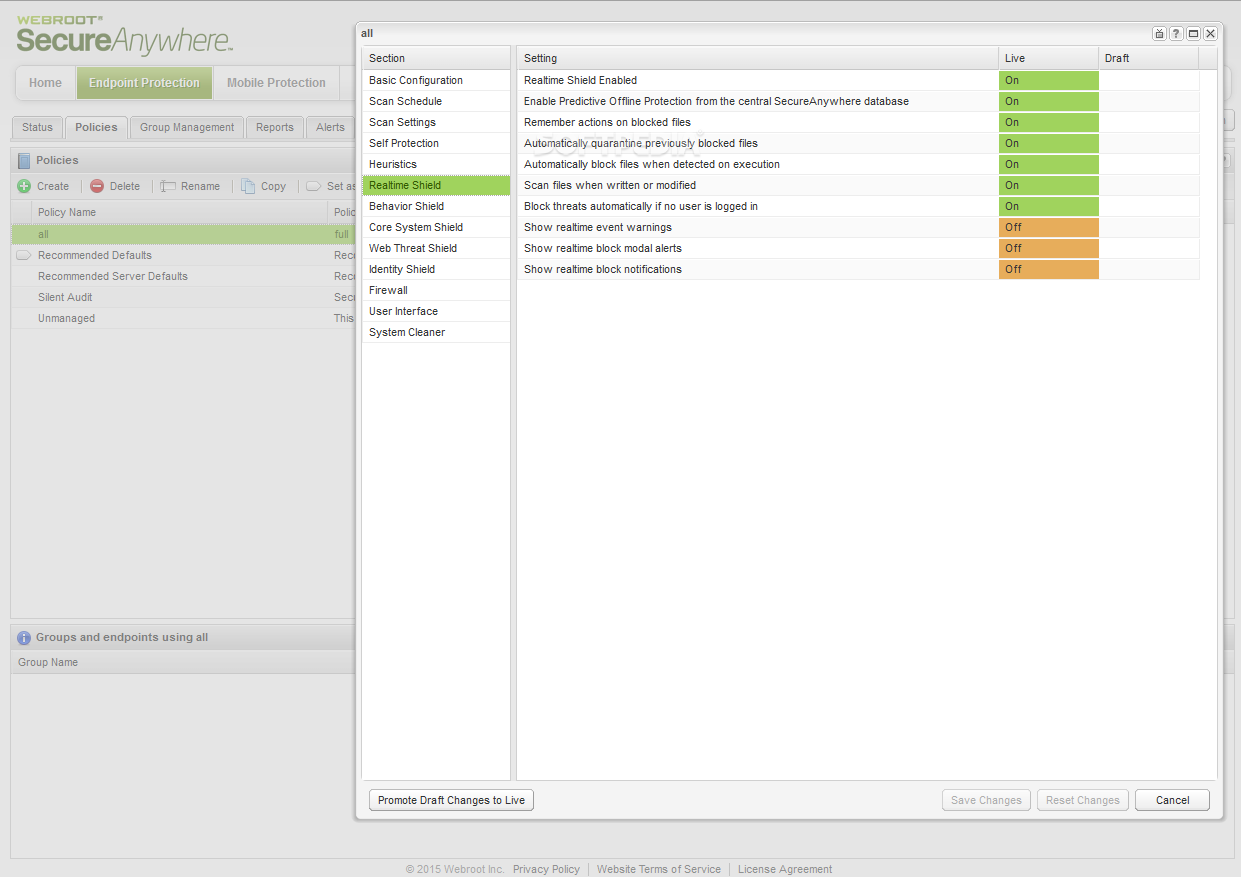The width and height of the screenshot is (1241, 877).
Task: Click the Rename policy toolbar icon
Action: click(x=168, y=186)
